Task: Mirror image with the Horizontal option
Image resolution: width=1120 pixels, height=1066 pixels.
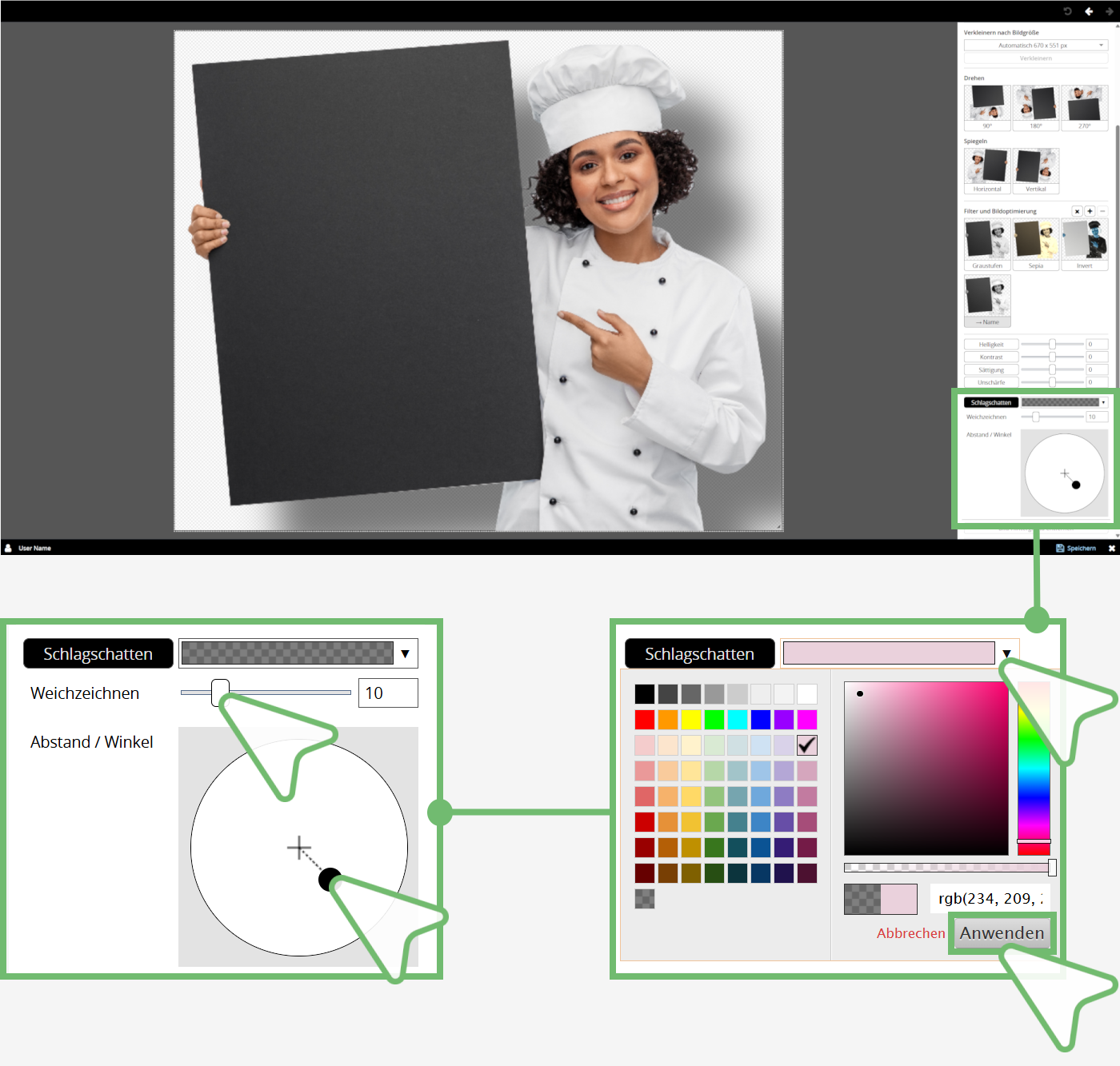Action: (987, 170)
